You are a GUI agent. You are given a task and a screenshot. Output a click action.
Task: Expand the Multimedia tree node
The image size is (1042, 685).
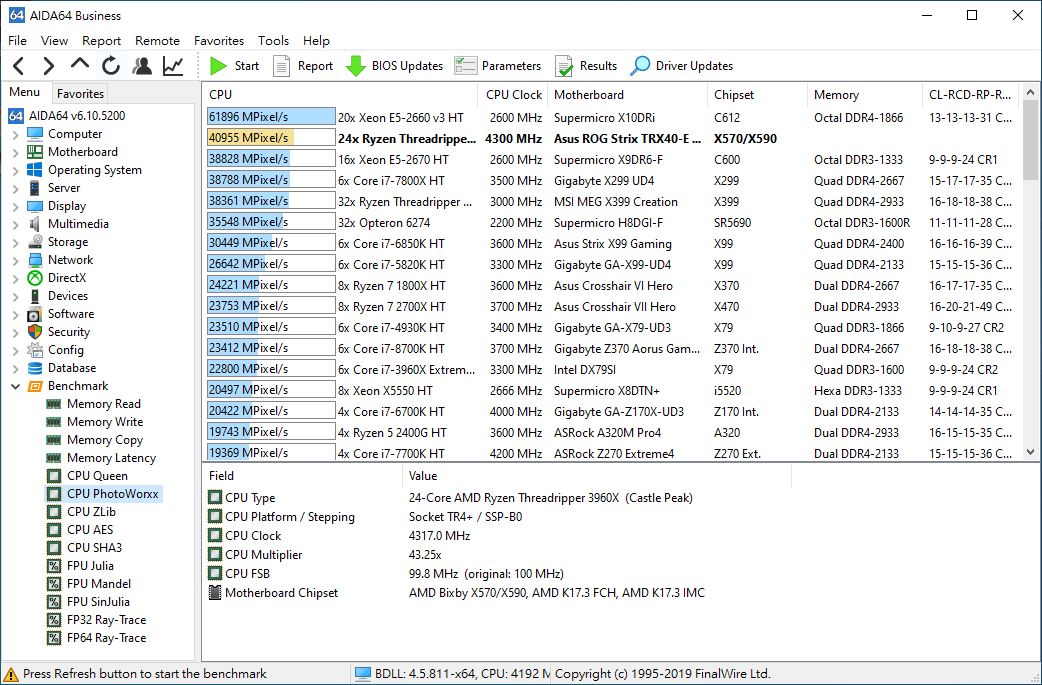pos(15,224)
